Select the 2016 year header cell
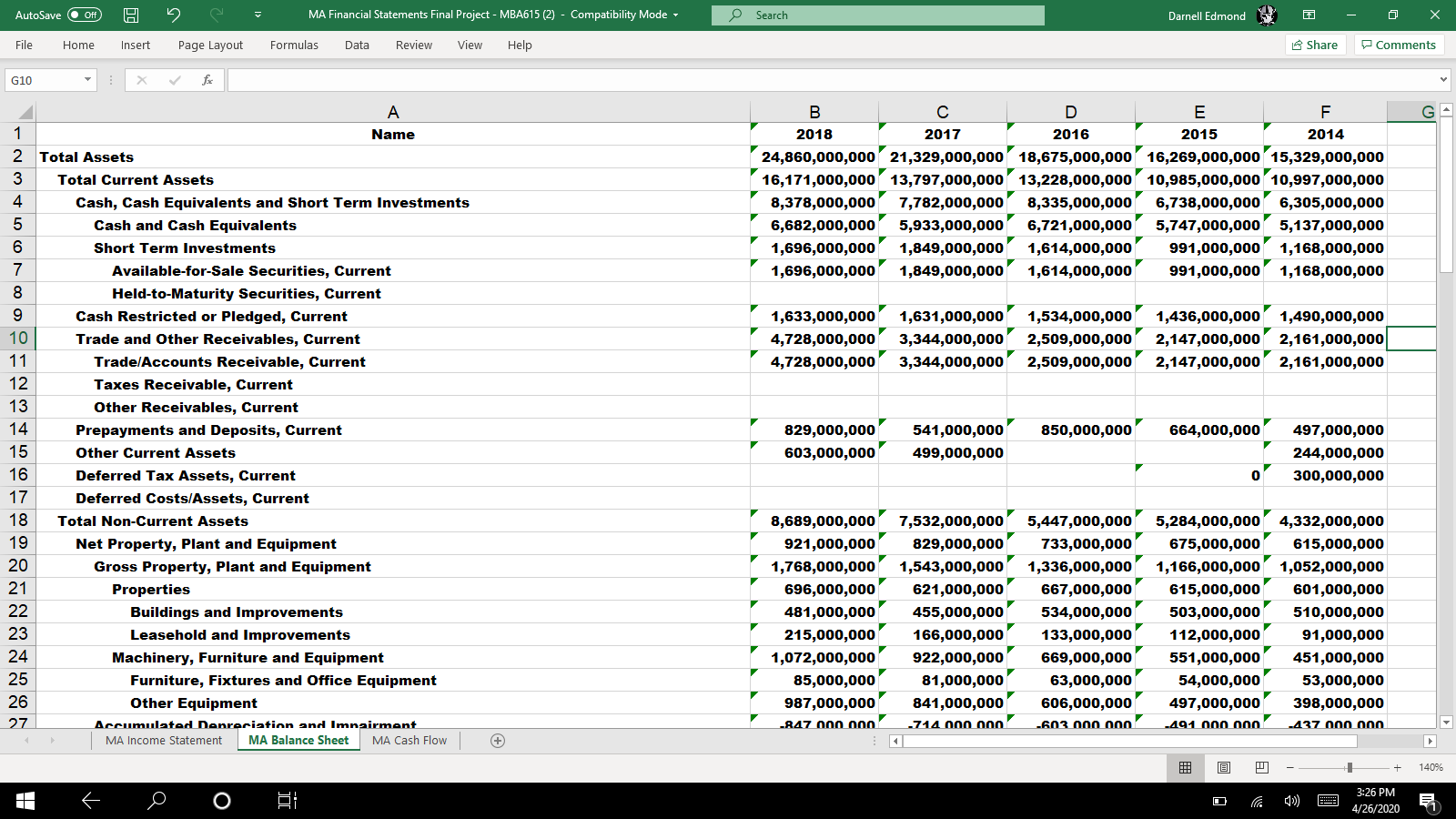This screenshot has height=819, width=1456. tap(1071, 134)
